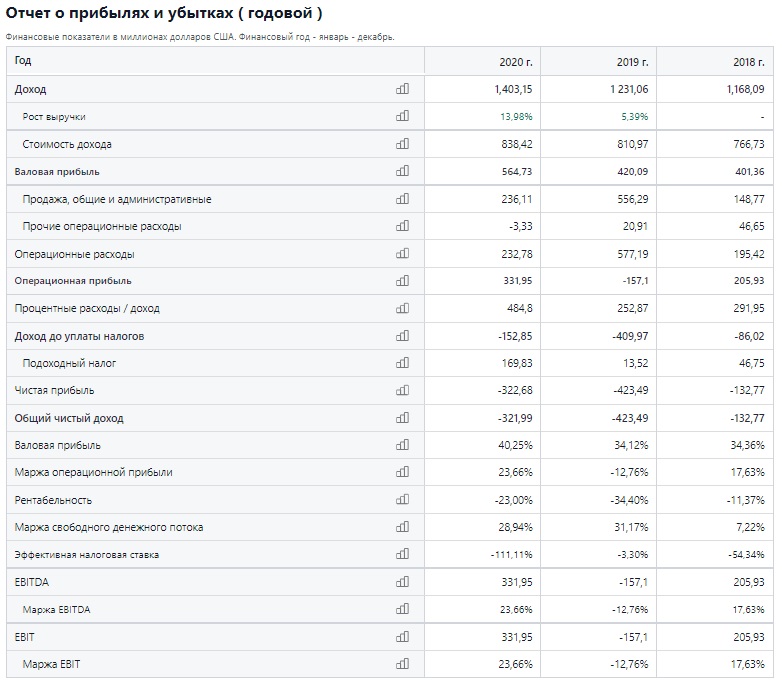Image resolution: width=782 pixels, height=681 pixels.
Task: Open chart icon for Операционные расходы row
Action: click(402, 253)
